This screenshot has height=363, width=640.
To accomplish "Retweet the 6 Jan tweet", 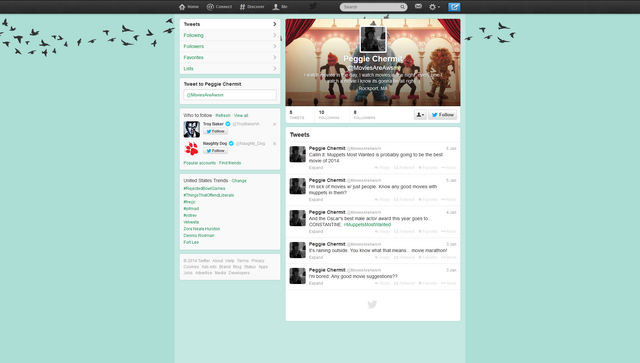I will point(404,168).
